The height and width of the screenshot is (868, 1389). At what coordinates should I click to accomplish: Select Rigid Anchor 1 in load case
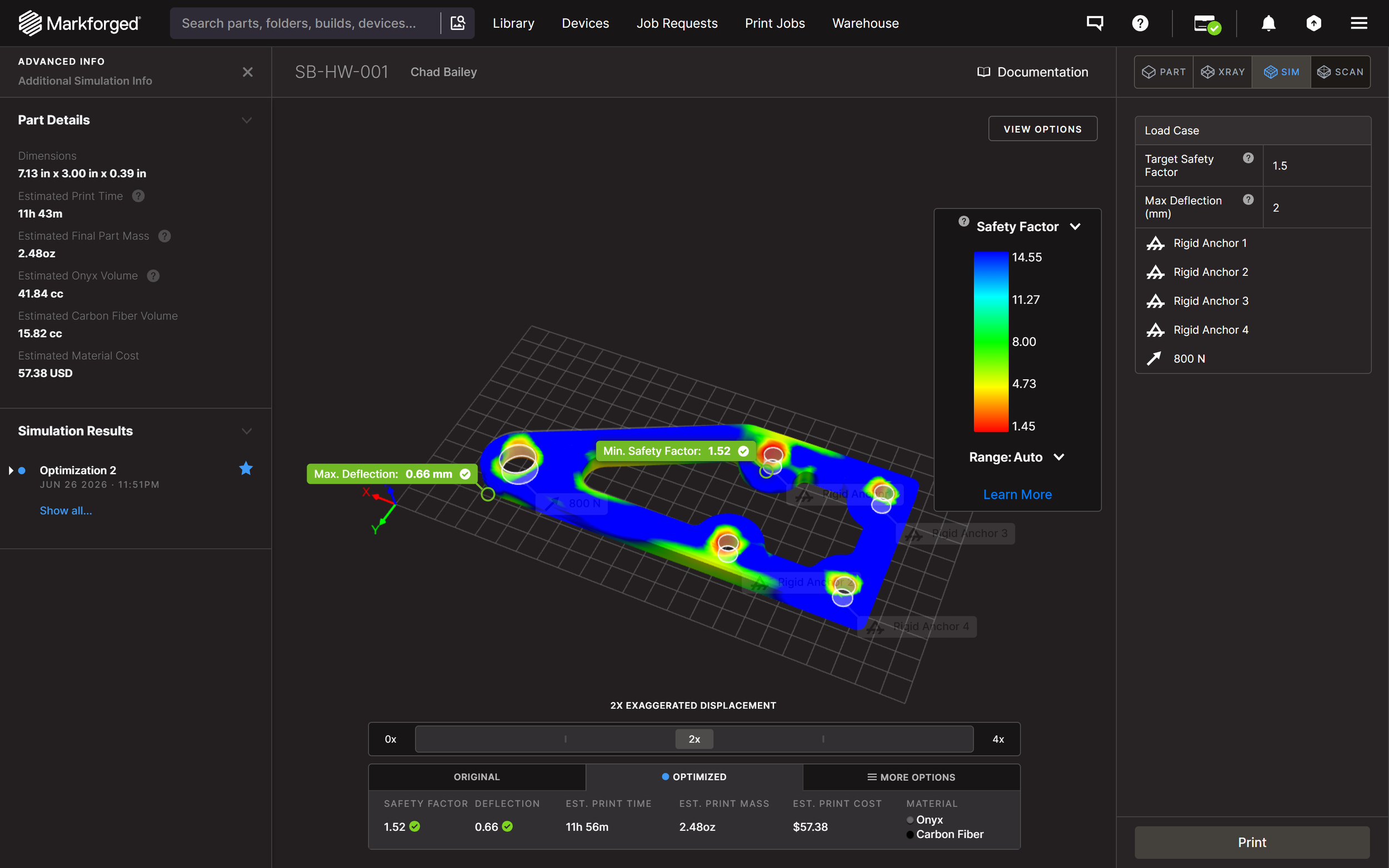point(1253,243)
